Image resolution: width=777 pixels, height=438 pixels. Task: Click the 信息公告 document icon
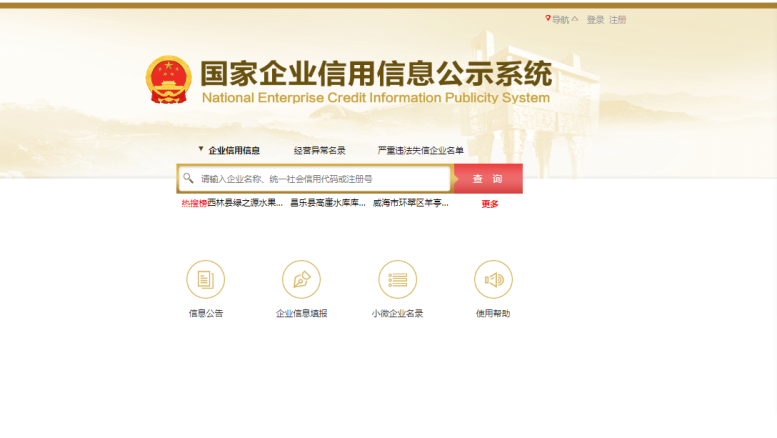205,280
